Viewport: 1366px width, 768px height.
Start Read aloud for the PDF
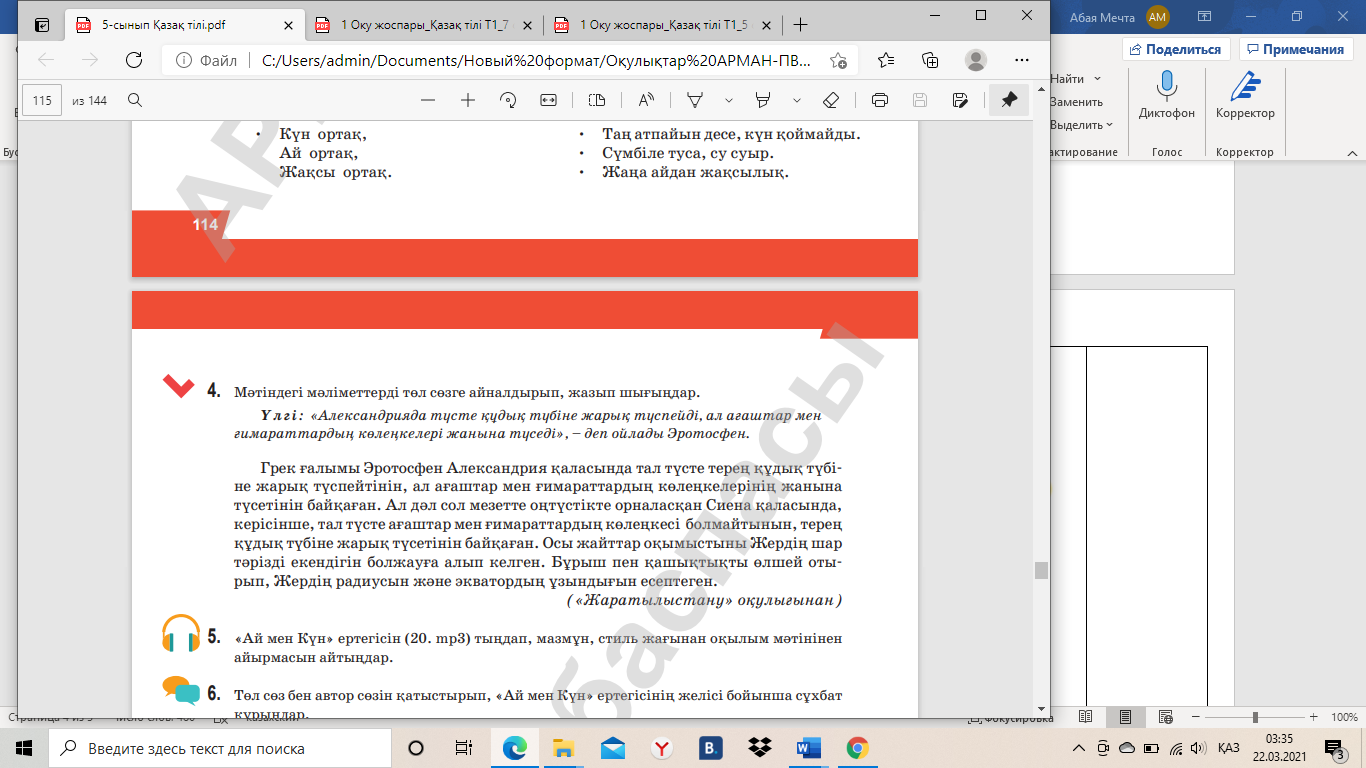click(x=646, y=100)
